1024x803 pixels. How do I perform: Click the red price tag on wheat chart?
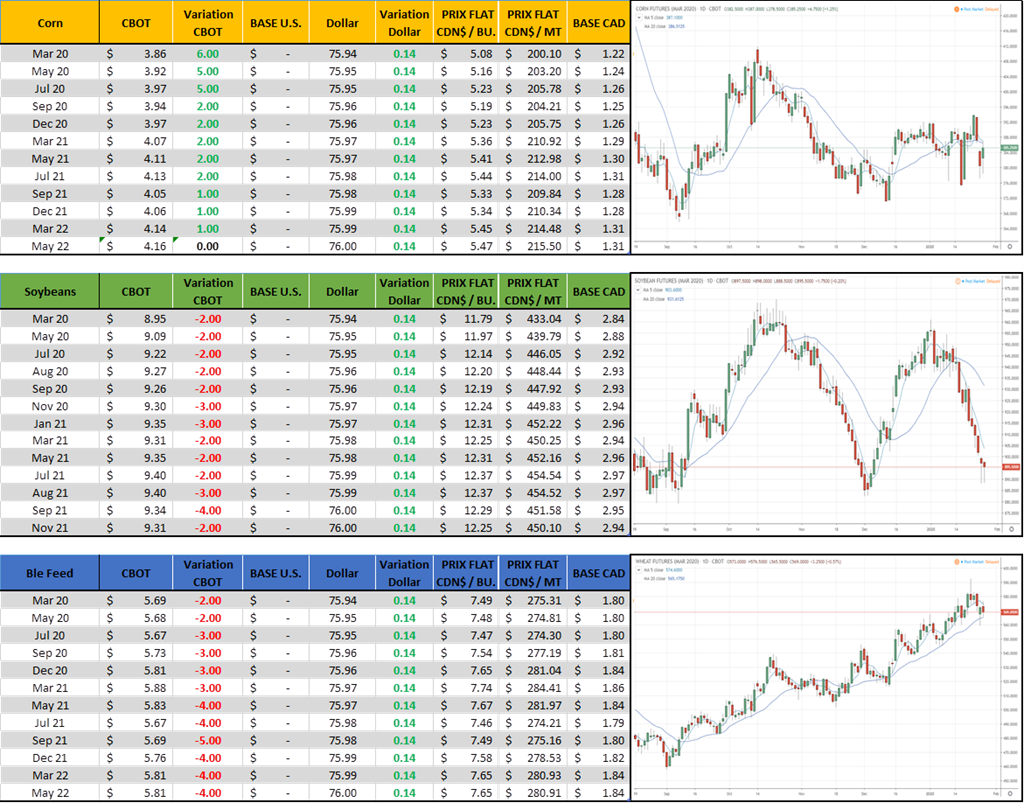coord(1008,612)
